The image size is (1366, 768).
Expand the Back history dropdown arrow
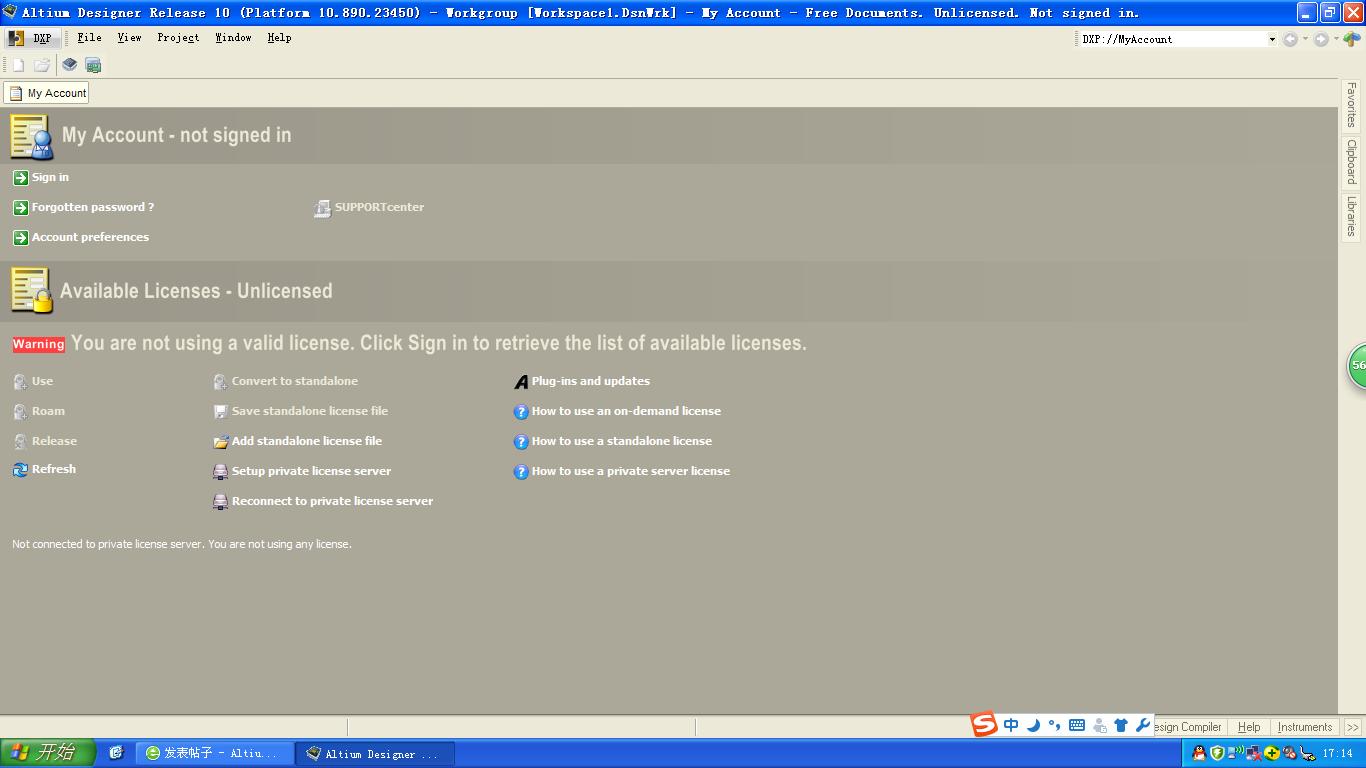coord(1305,39)
